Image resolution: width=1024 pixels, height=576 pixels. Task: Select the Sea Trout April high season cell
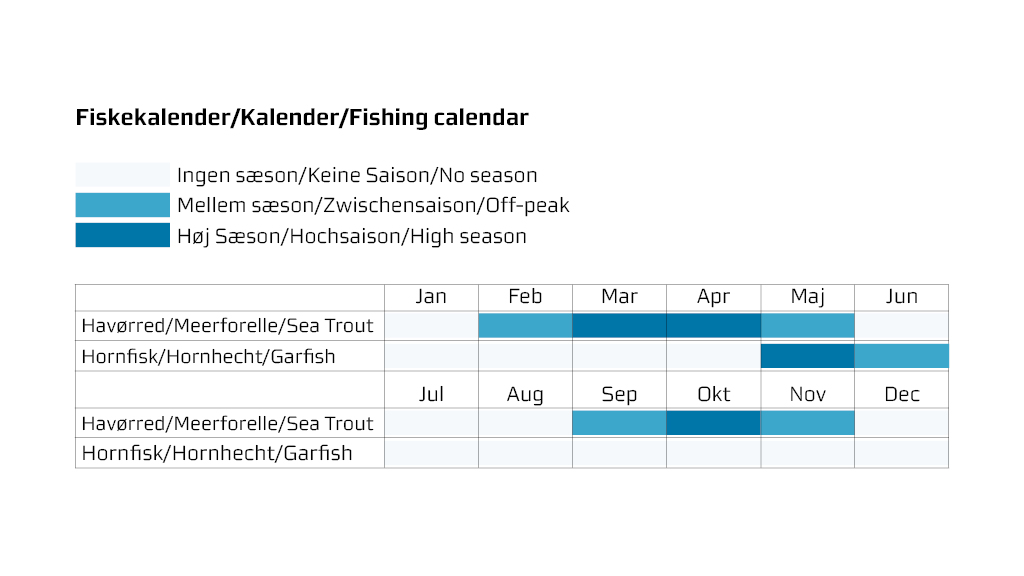click(x=714, y=325)
